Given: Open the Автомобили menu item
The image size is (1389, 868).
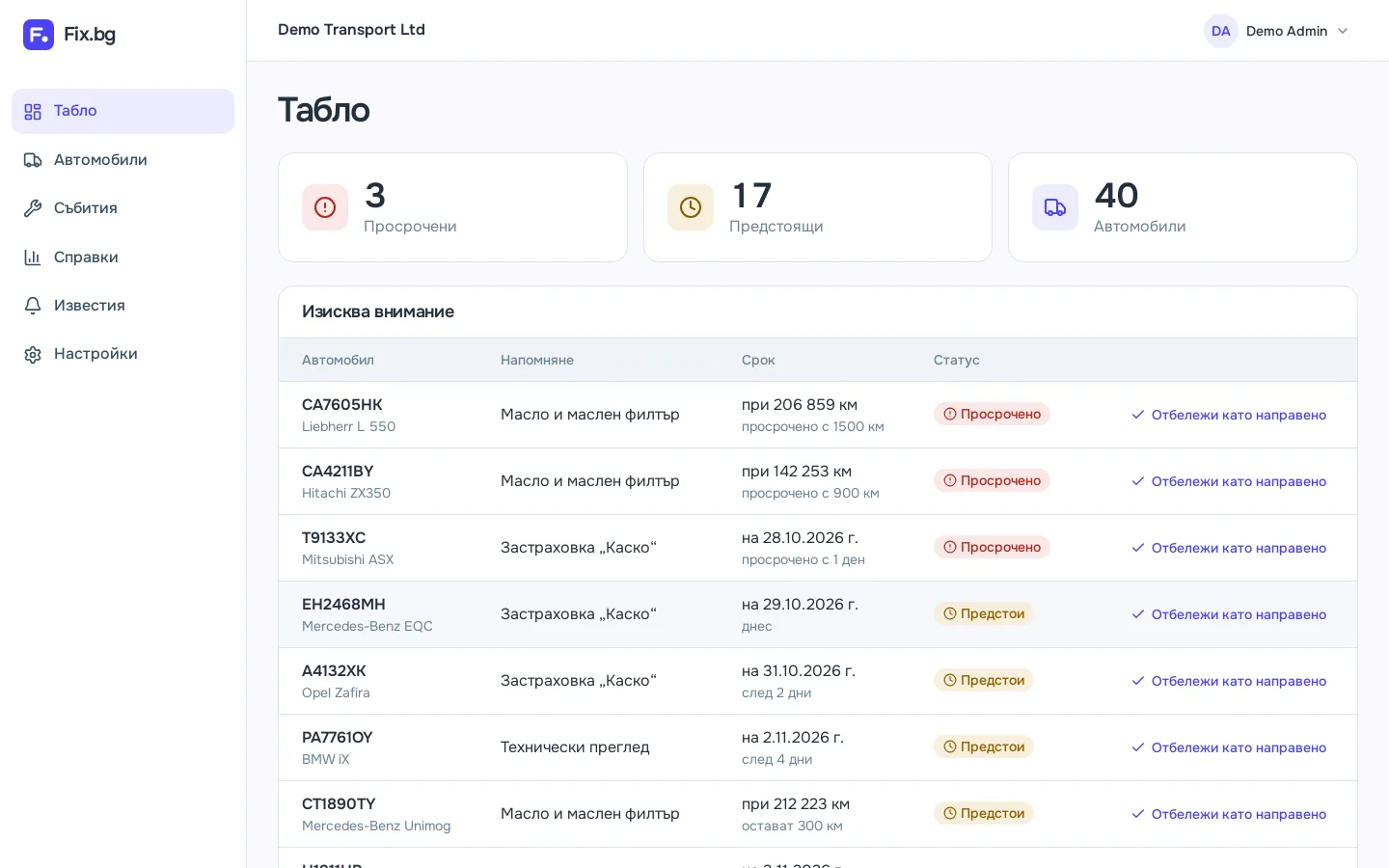Looking at the screenshot, I should click(x=123, y=160).
